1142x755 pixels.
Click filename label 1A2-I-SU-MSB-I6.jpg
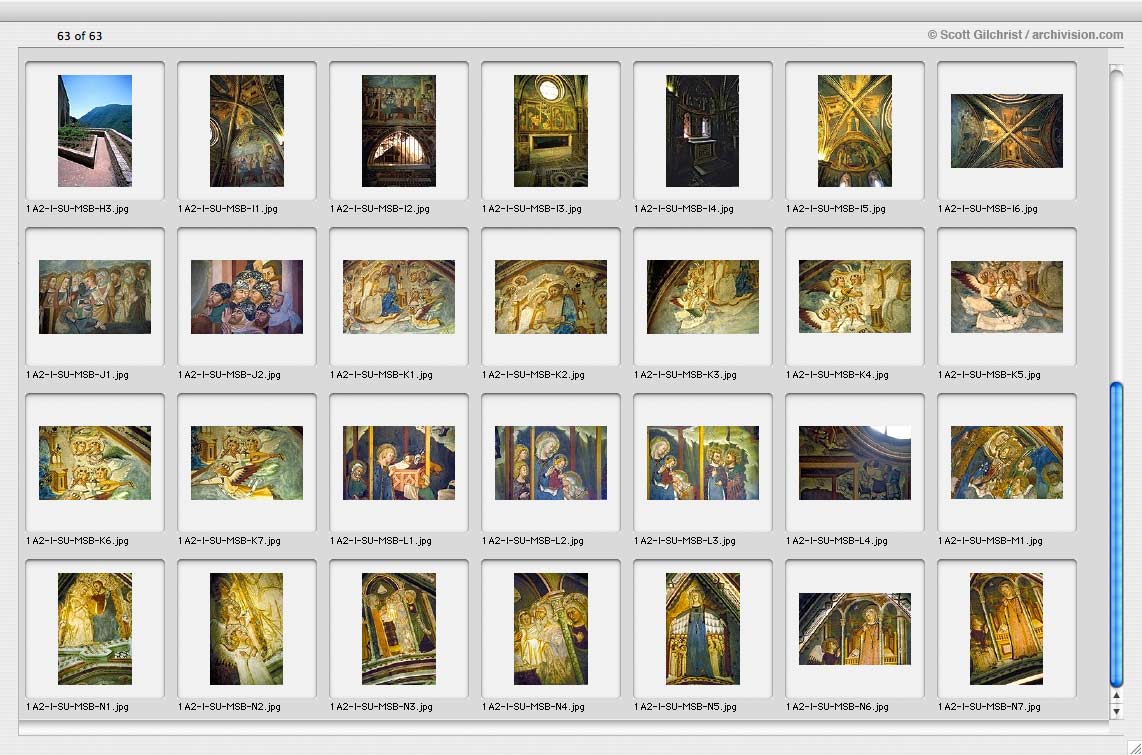[x=988, y=208]
